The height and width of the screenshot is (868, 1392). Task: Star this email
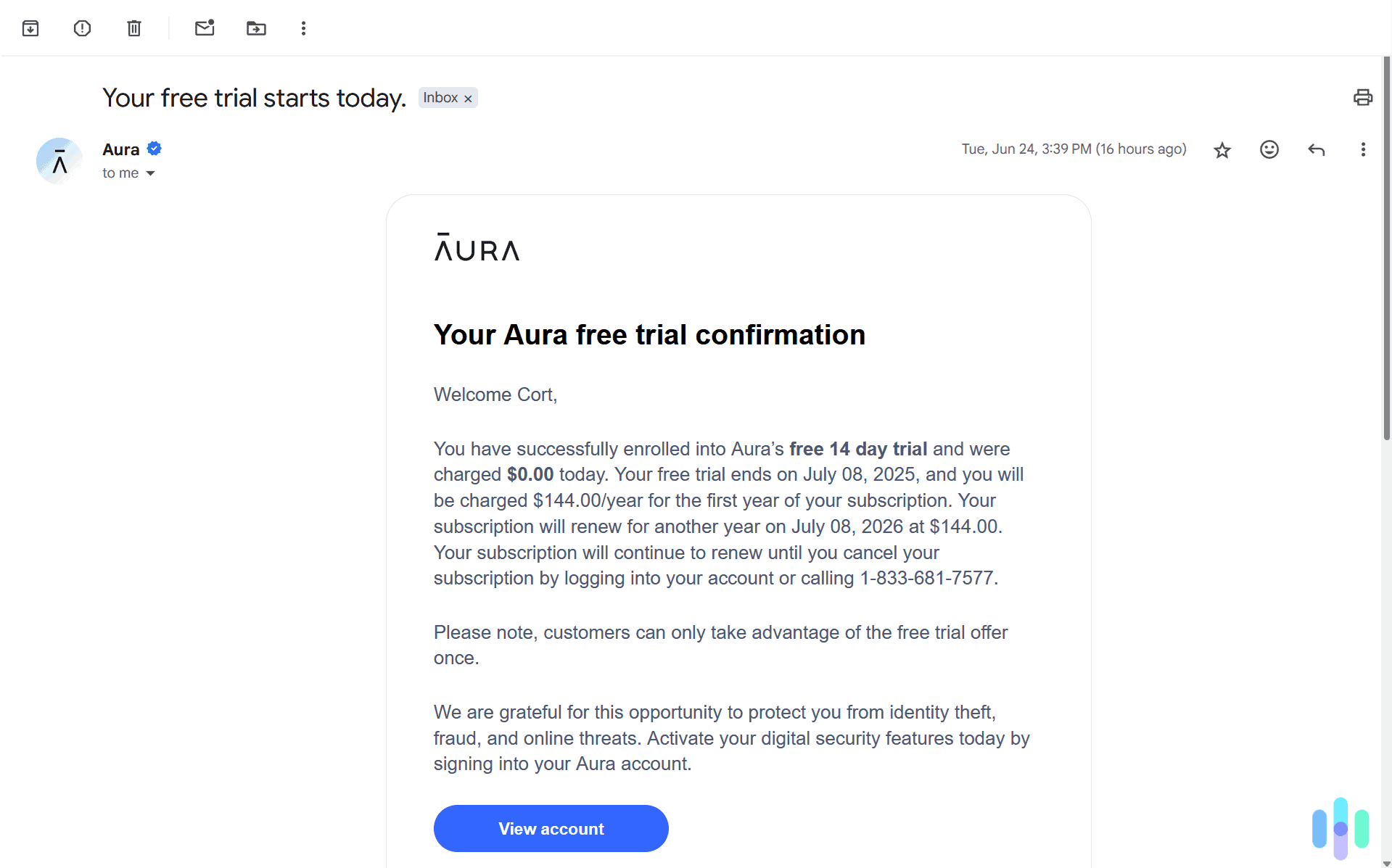click(x=1222, y=149)
